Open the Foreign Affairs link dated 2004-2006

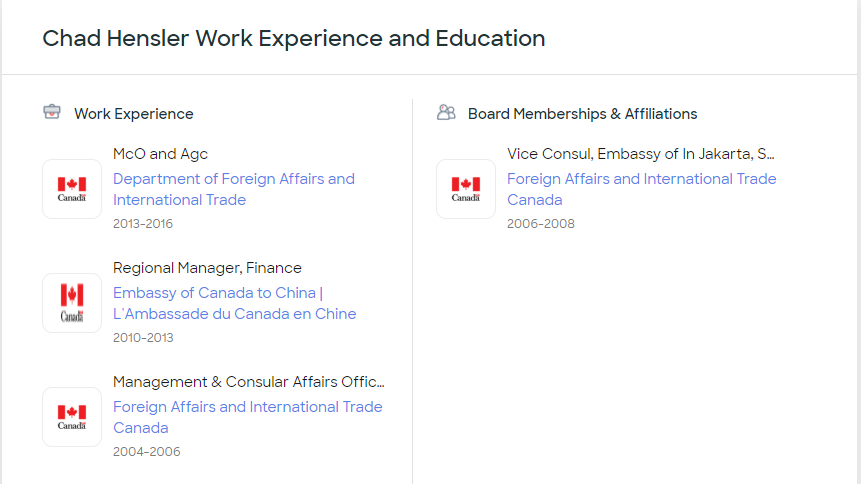tap(247, 417)
